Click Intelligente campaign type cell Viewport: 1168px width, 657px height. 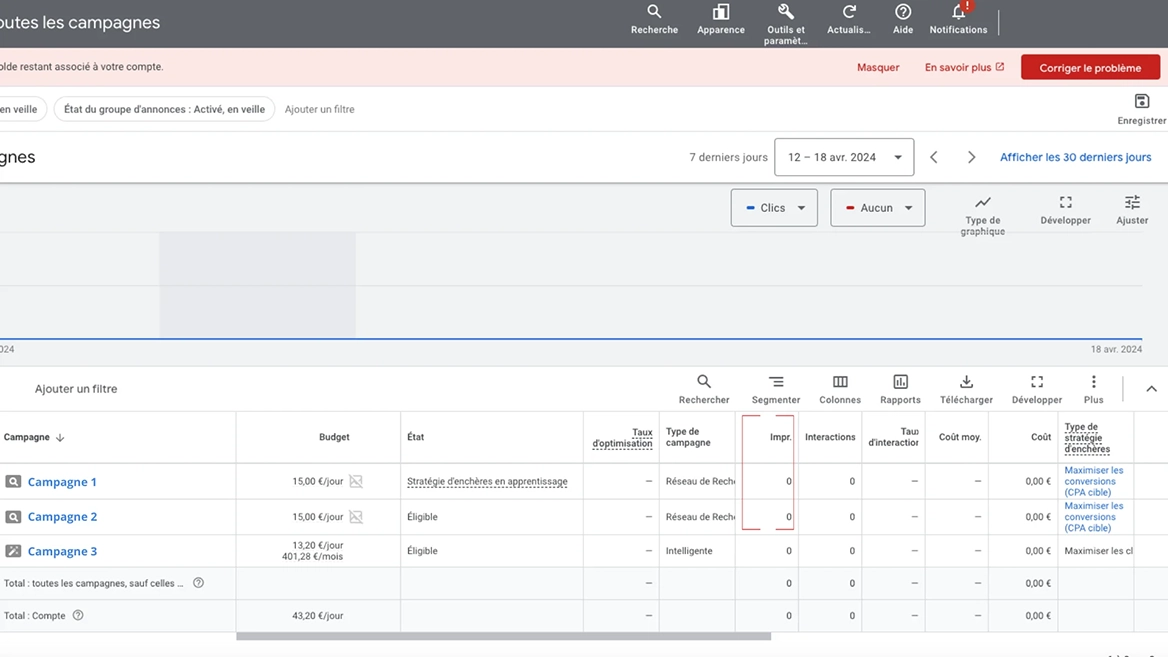click(x=689, y=551)
